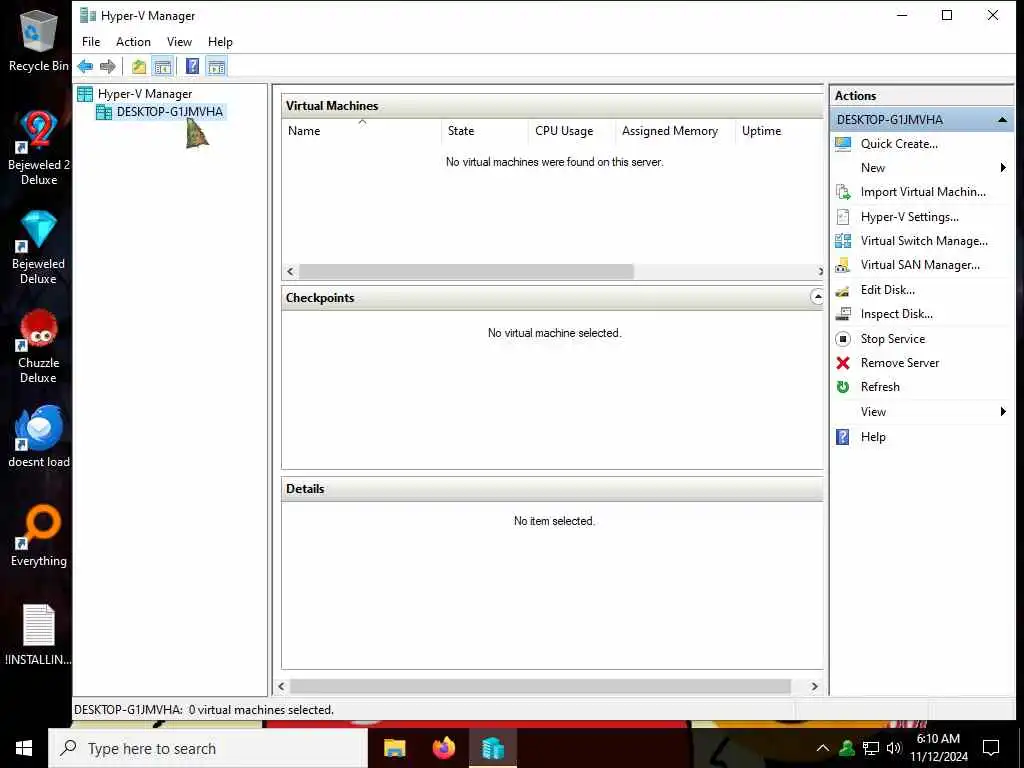
Task: Expand the New submenu in Actions
Action: (921, 168)
